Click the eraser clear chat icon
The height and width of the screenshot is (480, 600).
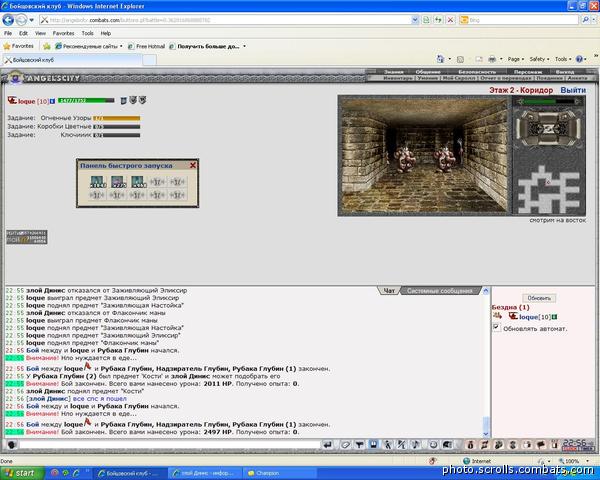[x=345, y=444]
